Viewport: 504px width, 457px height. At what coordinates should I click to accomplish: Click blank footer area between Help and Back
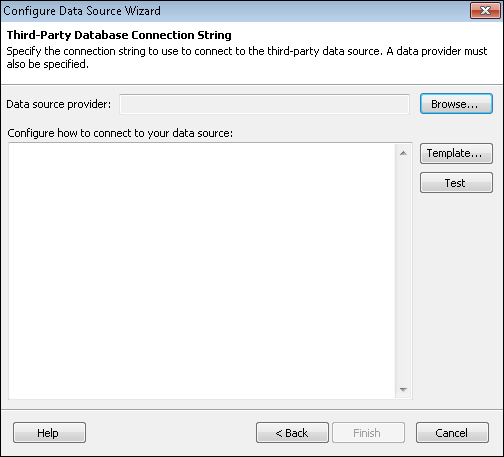click(171, 433)
